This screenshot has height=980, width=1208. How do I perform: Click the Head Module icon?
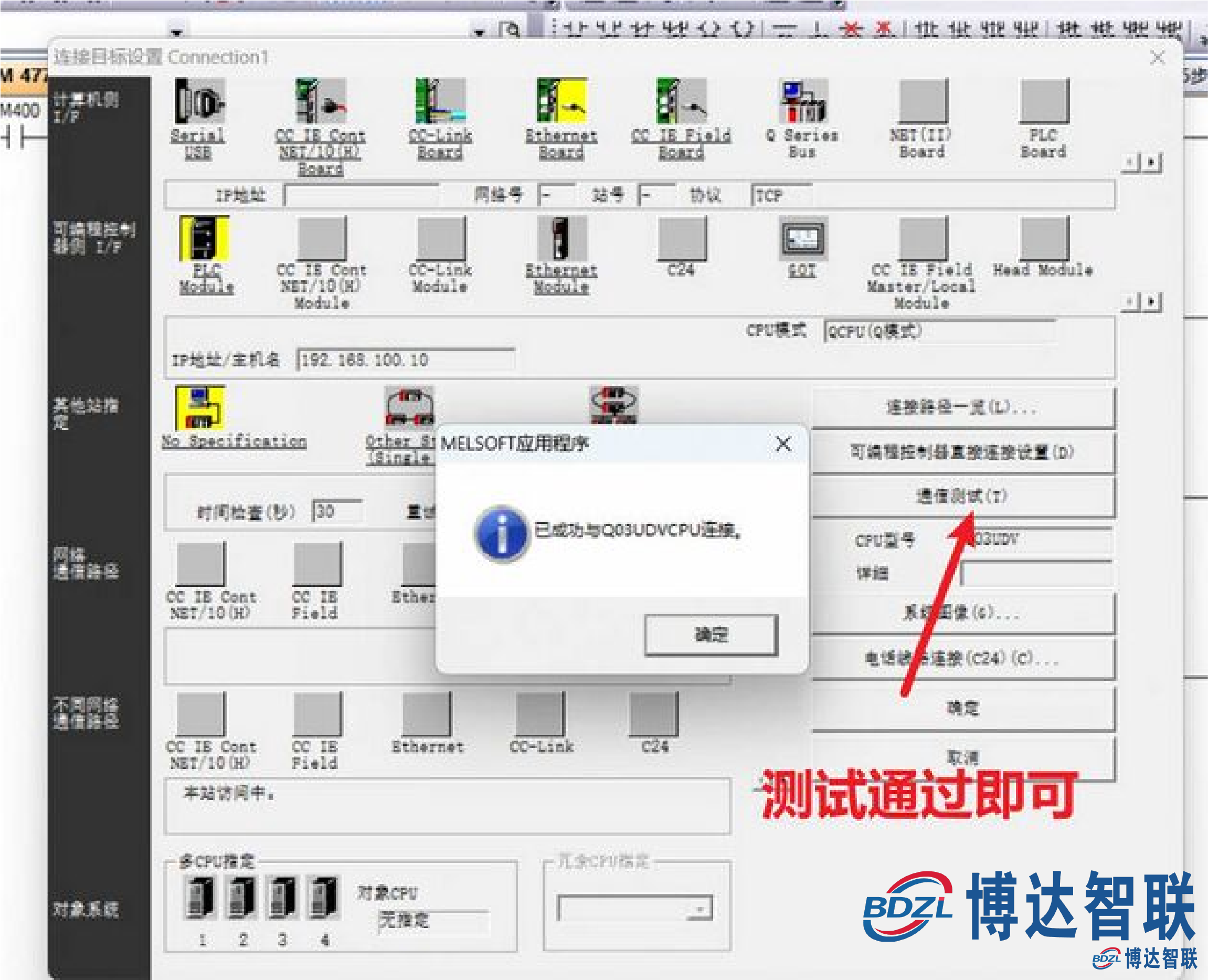pos(1044,238)
